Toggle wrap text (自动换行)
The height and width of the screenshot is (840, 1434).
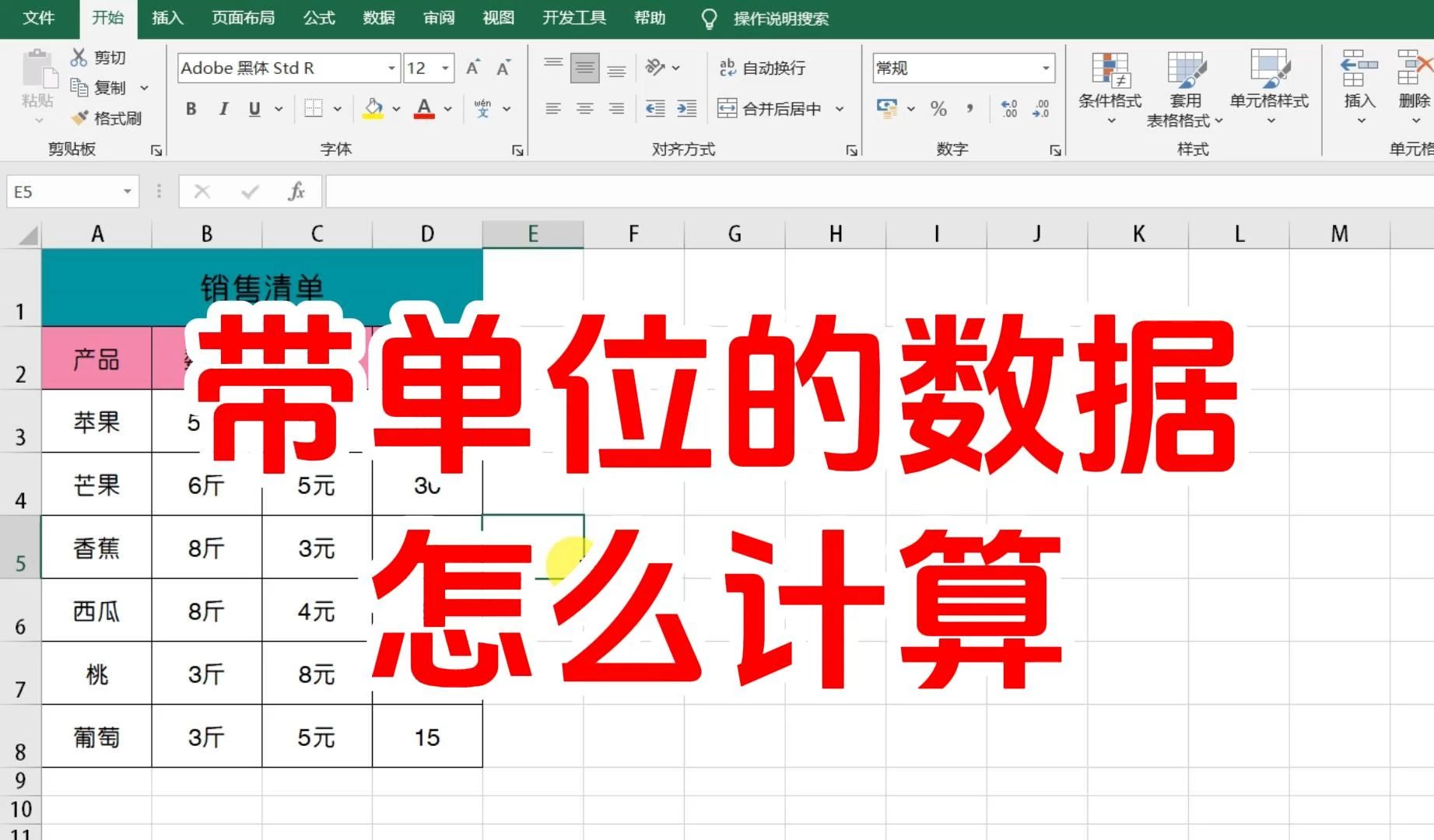pos(762,68)
